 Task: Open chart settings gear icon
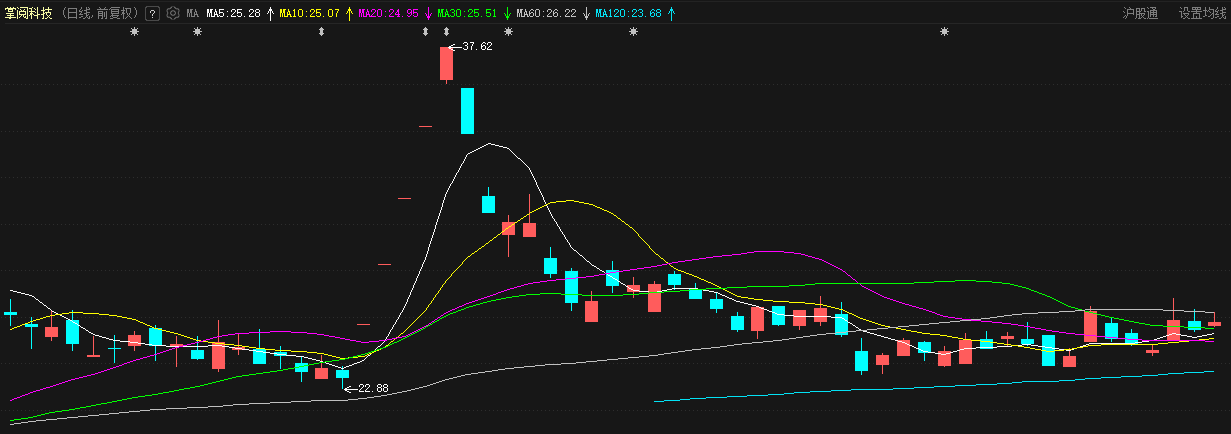[172, 13]
